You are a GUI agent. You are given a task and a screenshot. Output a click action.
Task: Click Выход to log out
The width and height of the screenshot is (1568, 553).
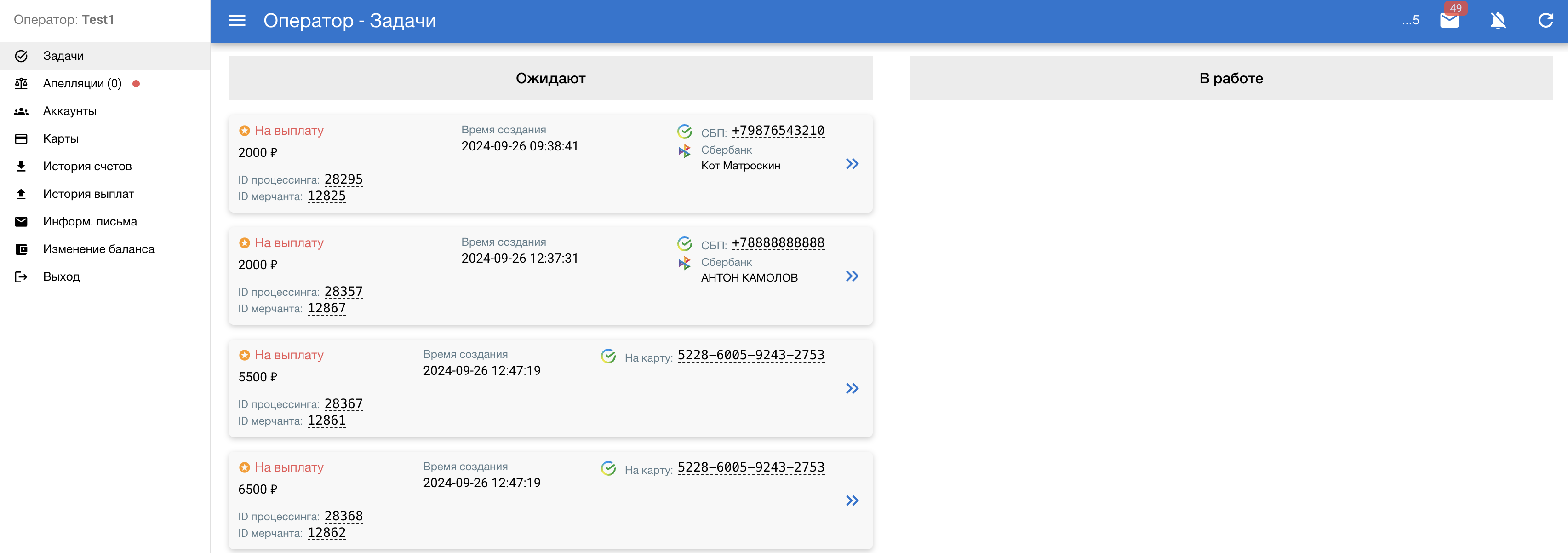pos(61,276)
